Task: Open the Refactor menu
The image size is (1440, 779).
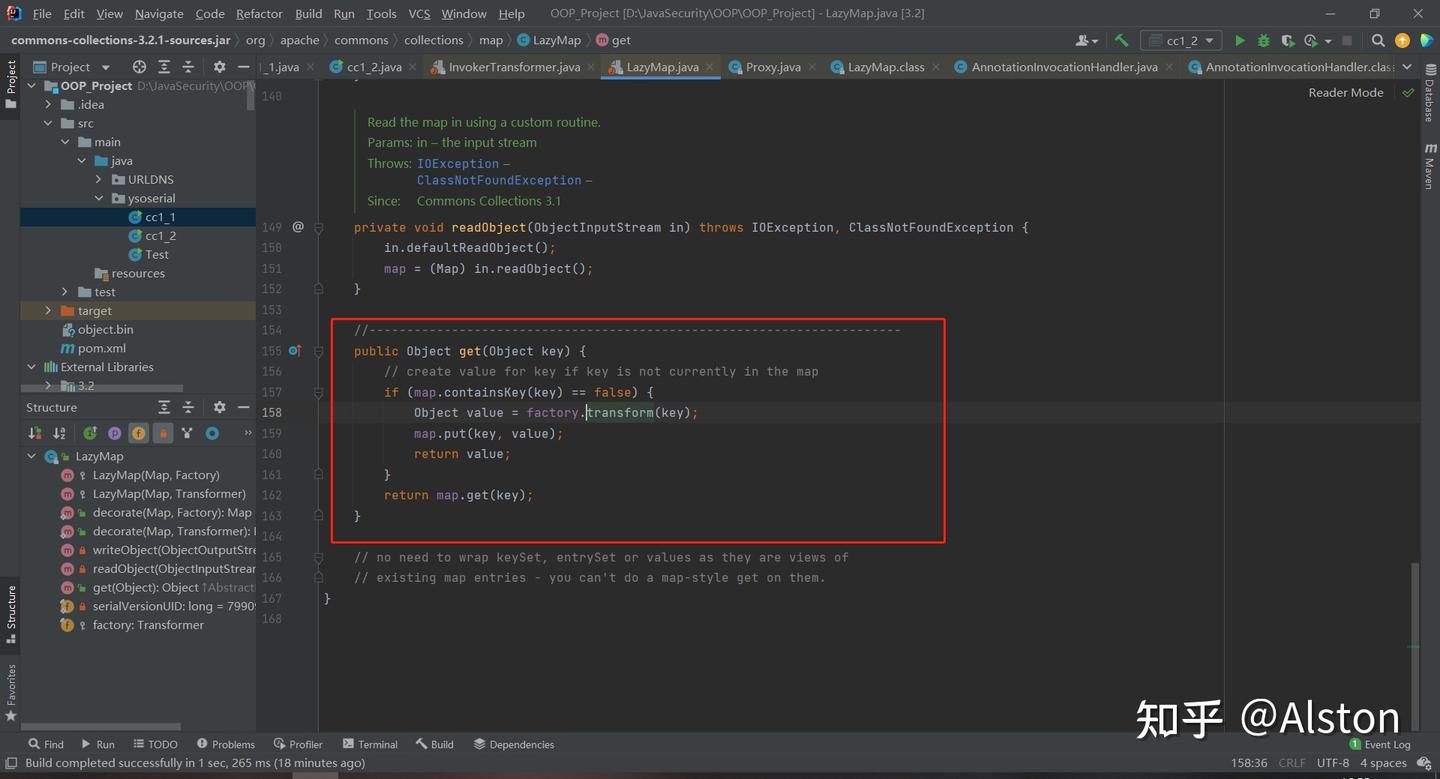Action: pyautogui.click(x=259, y=14)
